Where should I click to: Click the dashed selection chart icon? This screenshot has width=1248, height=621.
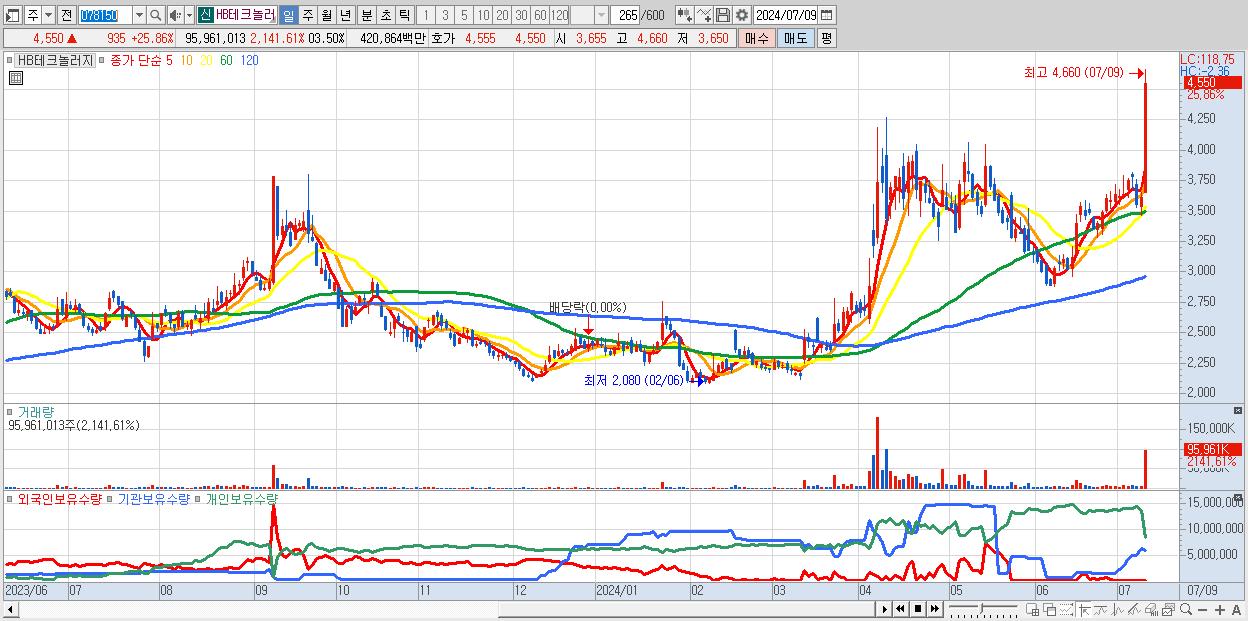coord(1066,609)
